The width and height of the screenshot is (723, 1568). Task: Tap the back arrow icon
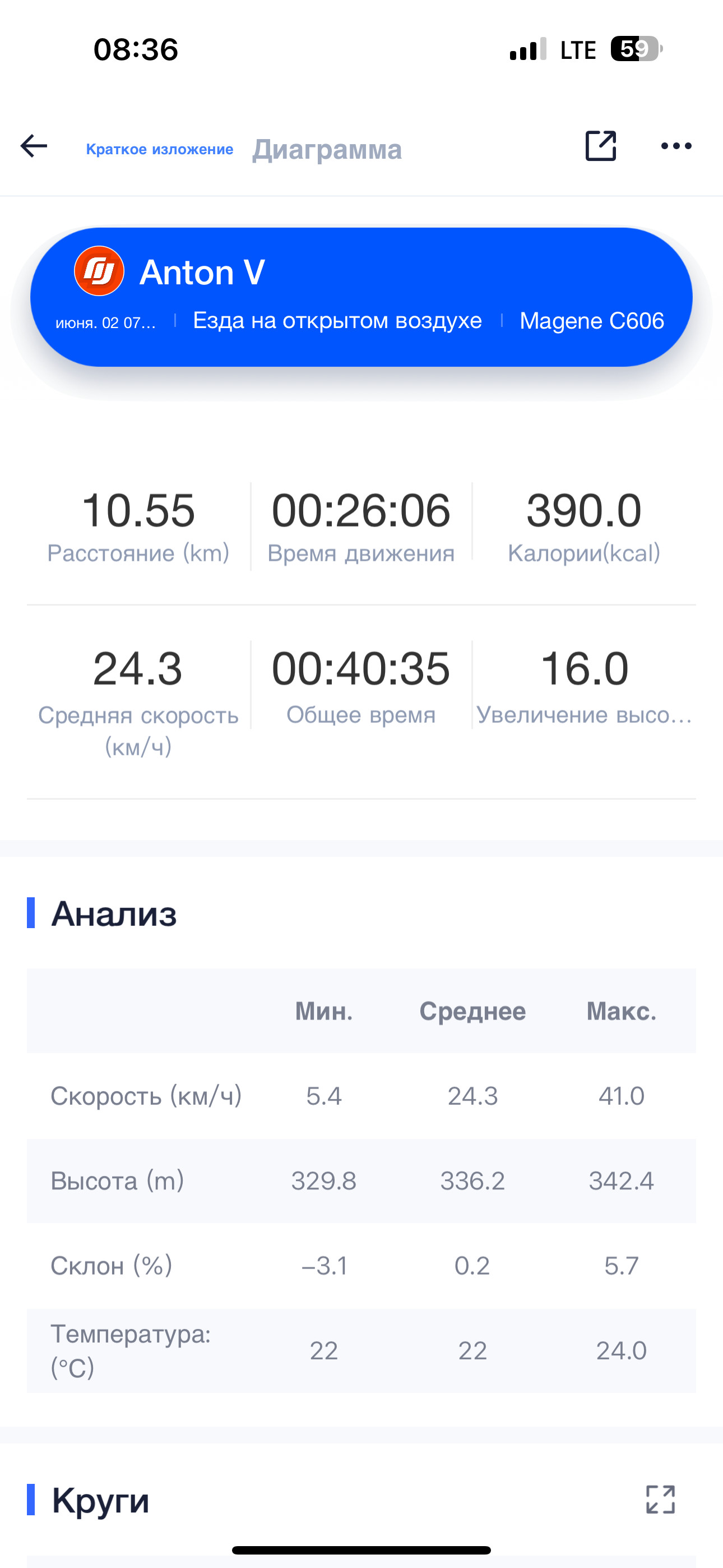pyautogui.click(x=34, y=146)
